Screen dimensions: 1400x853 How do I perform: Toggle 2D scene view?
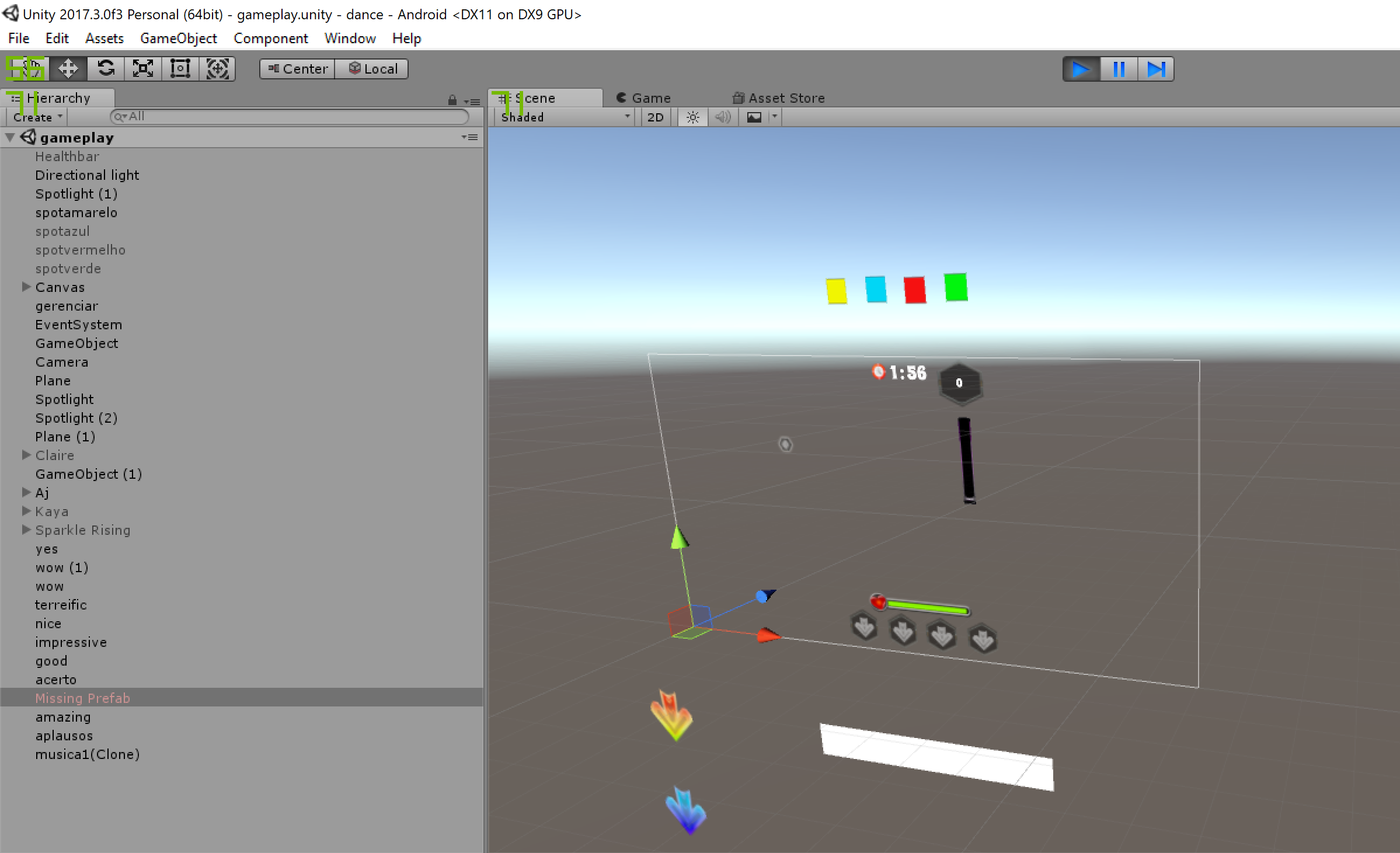click(x=656, y=117)
